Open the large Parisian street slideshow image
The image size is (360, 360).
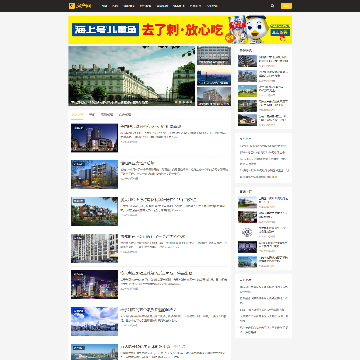point(132,76)
